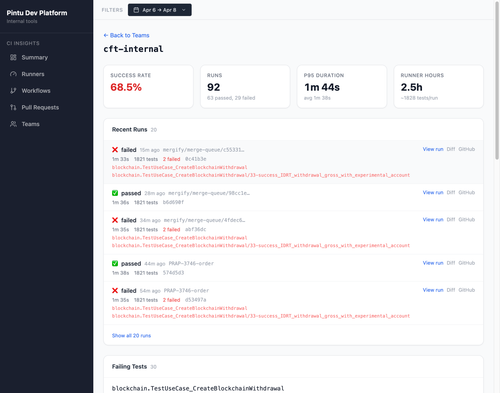Open GitHub link for 28m ago run
Image resolution: width=500 pixels, height=393 pixels.
point(467,192)
